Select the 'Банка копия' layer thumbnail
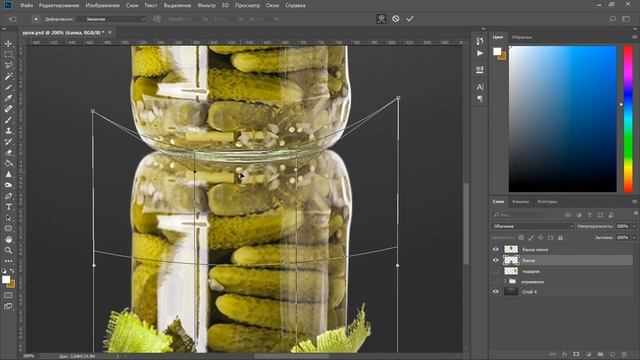 coord(511,249)
